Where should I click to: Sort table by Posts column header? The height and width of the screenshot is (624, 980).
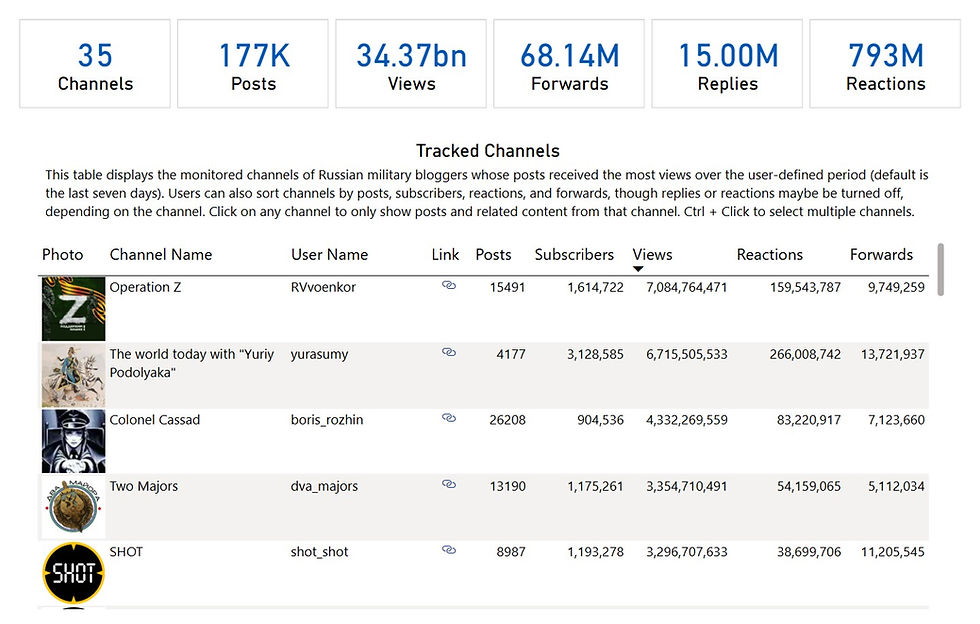point(493,255)
